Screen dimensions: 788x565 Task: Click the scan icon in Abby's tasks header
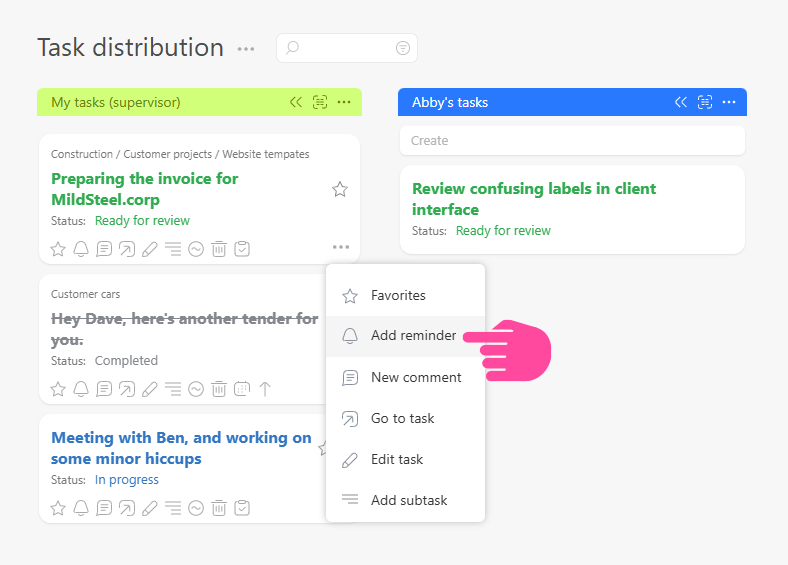tap(705, 102)
